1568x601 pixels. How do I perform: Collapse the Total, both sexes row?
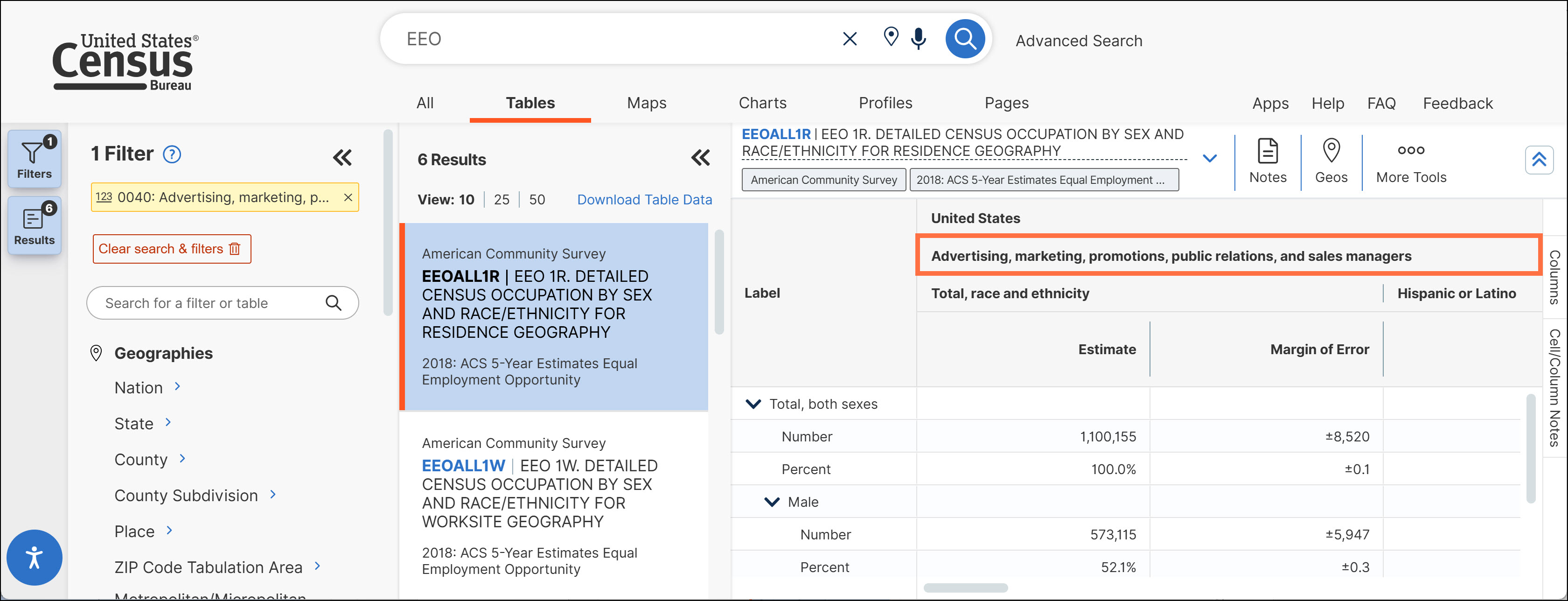click(x=753, y=404)
